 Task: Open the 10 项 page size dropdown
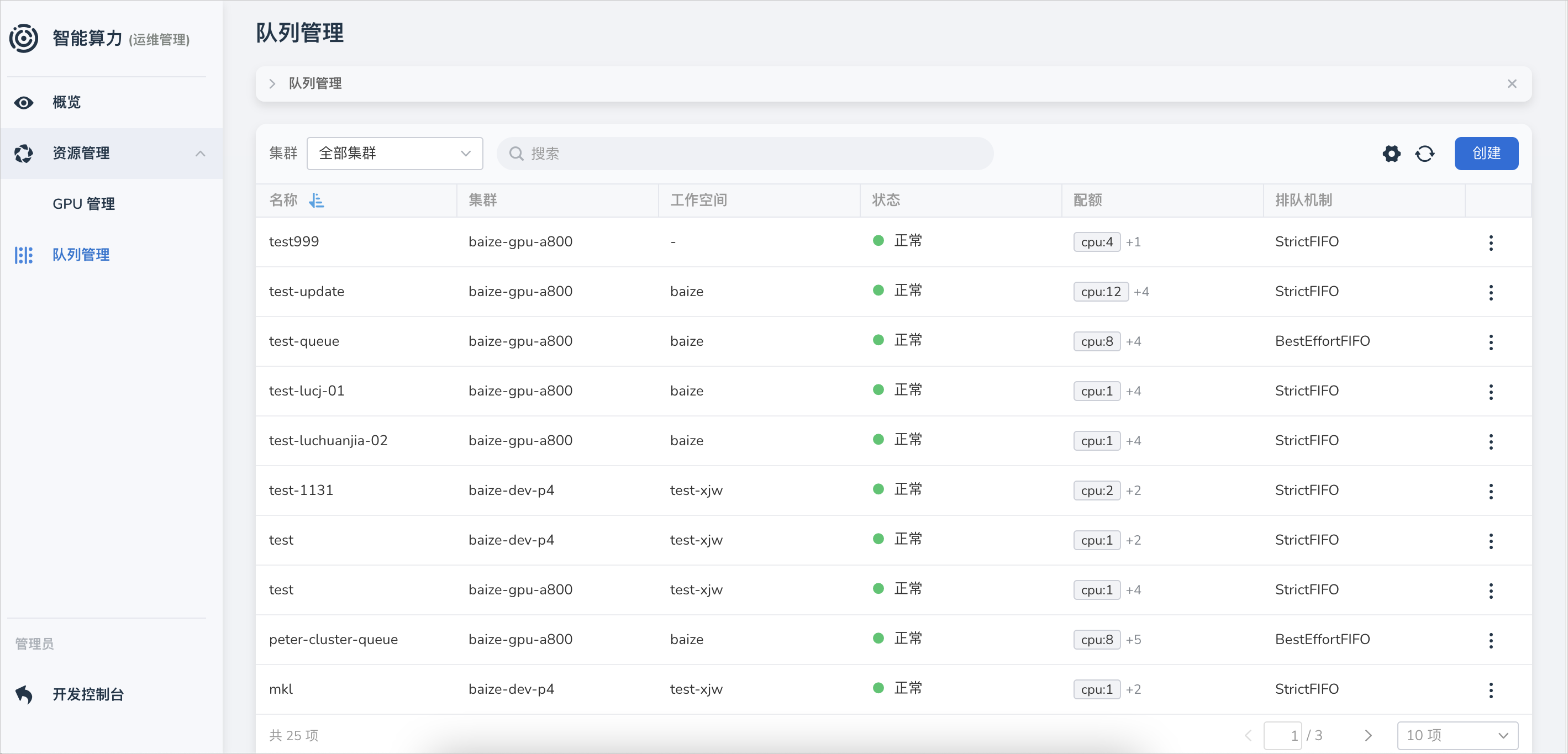(1457, 735)
